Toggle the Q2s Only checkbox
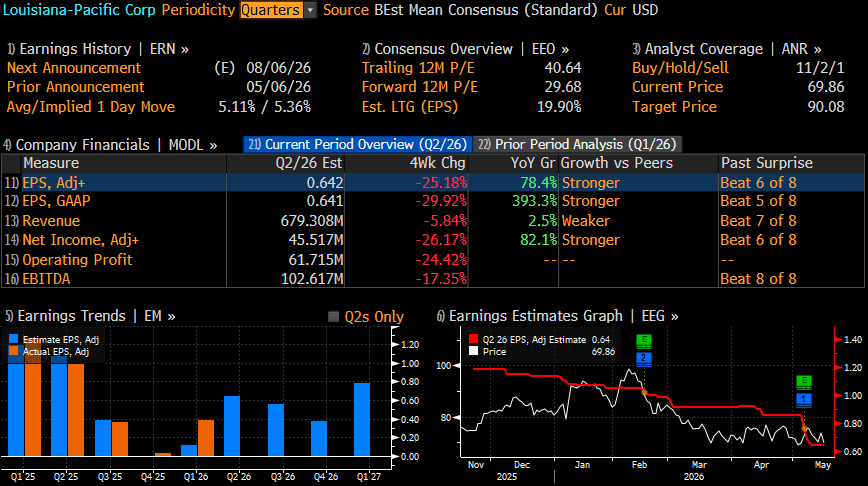 [x=333, y=317]
